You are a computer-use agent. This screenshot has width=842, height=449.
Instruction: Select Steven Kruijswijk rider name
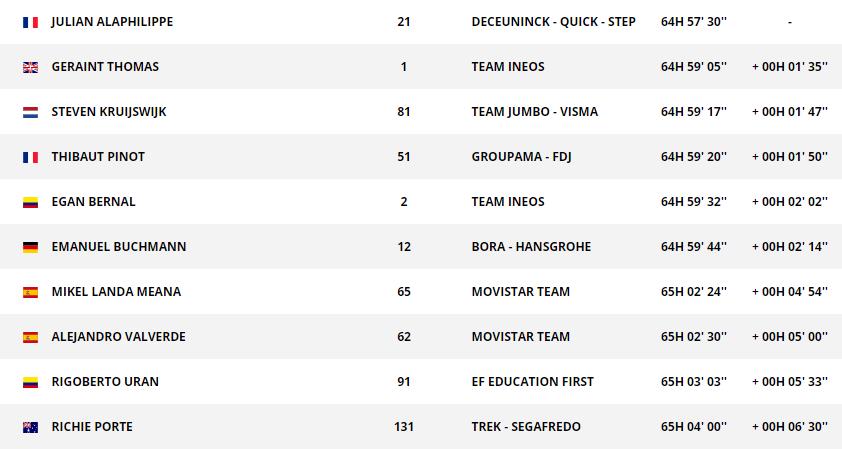(109, 112)
